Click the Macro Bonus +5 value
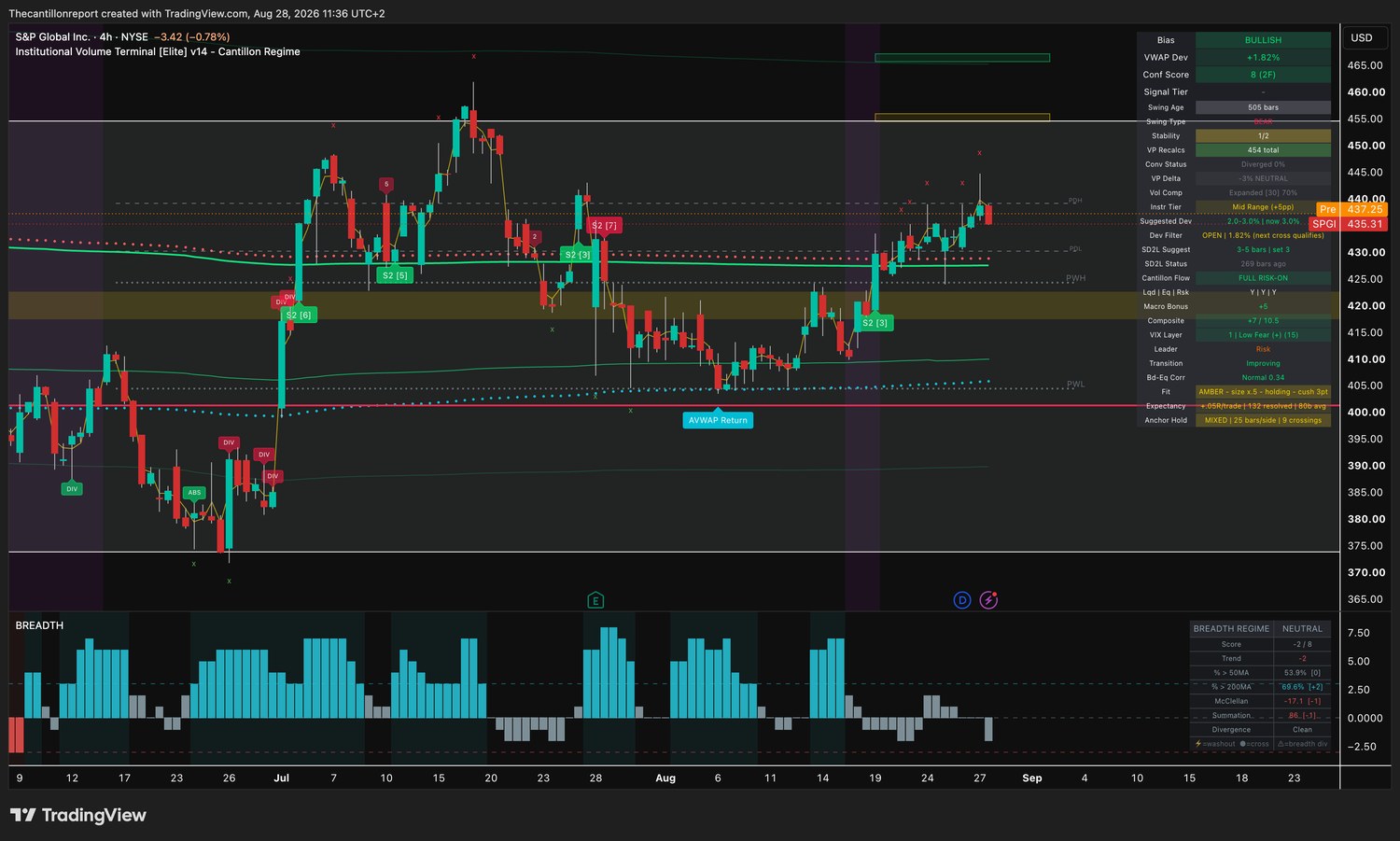Viewport: 1400px width, 841px height. click(x=1263, y=307)
